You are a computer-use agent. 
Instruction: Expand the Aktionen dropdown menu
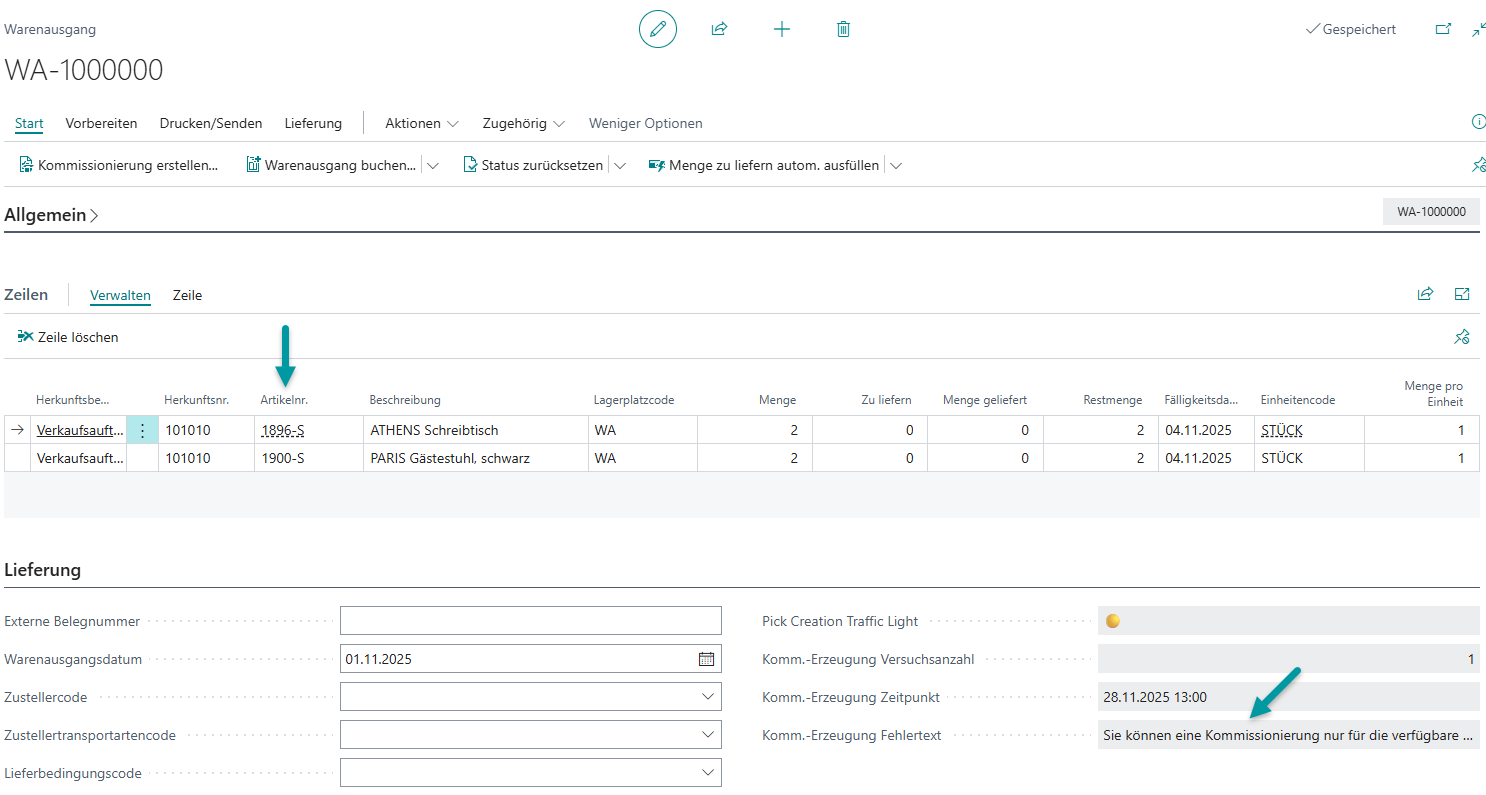tap(422, 124)
